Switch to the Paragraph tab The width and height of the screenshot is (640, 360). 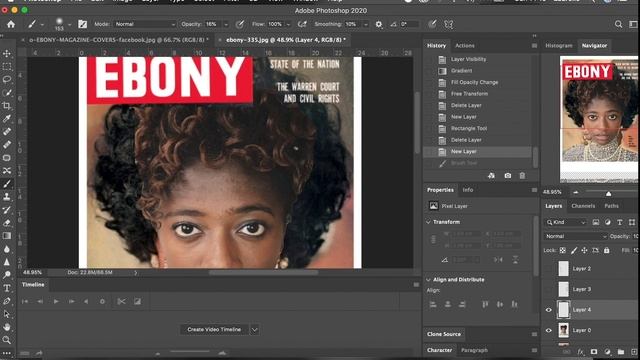tap(474, 350)
